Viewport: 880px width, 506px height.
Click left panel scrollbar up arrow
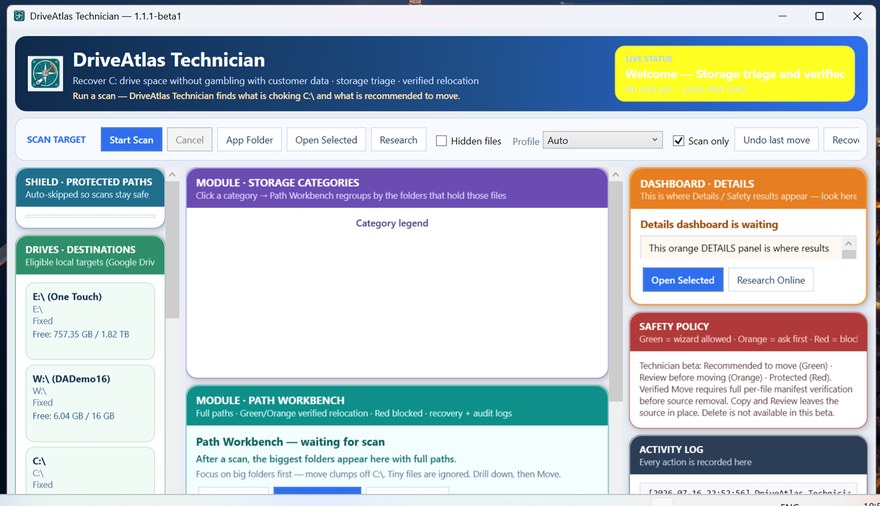point(172,175)
